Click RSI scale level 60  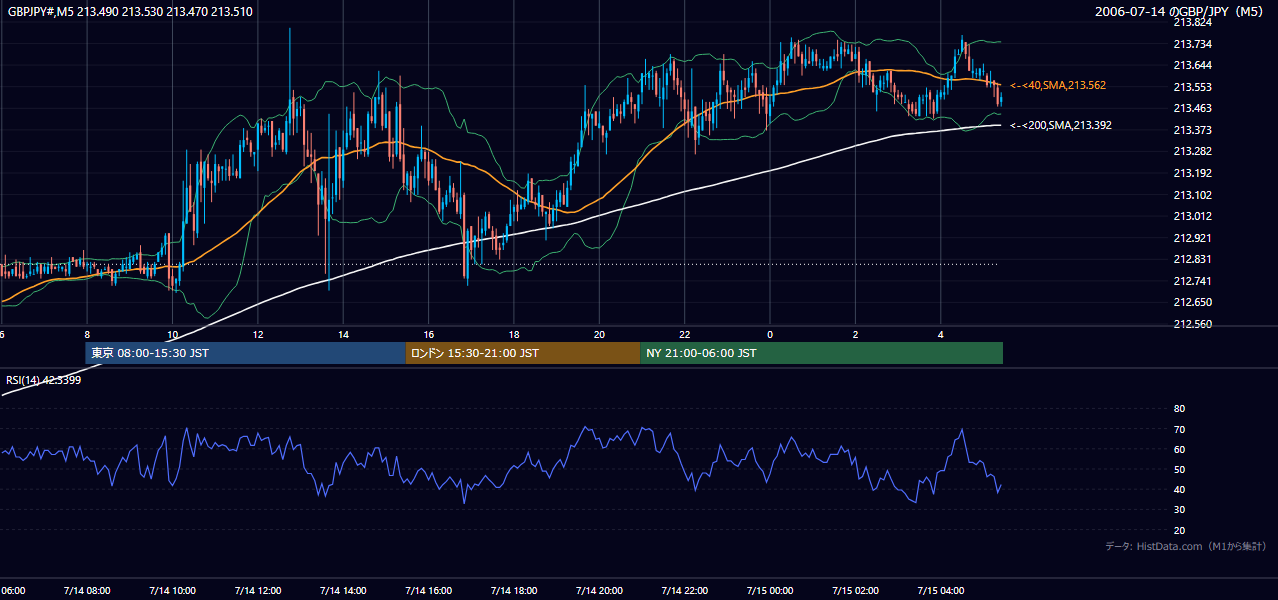tap(1179, 450)
